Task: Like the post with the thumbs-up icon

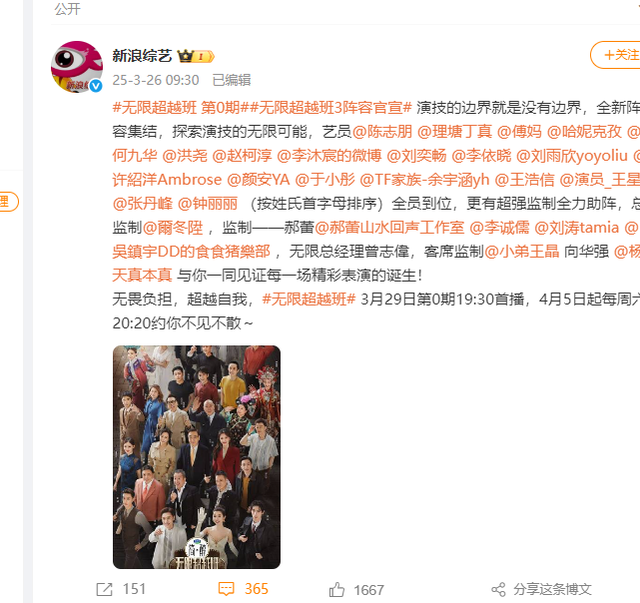Action: click(337, 590)
